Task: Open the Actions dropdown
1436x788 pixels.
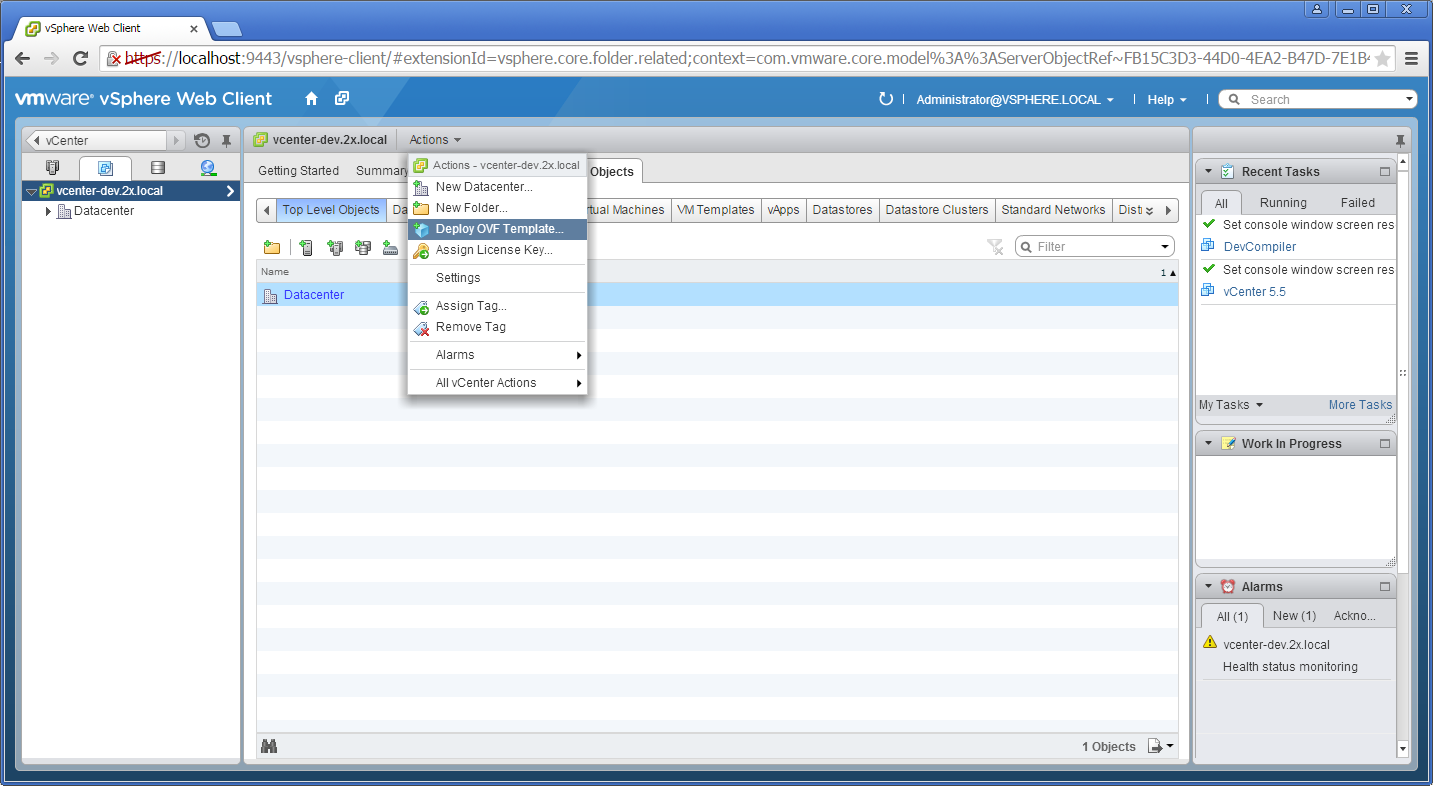Action: pyautogui.click(x=435, y=140)
